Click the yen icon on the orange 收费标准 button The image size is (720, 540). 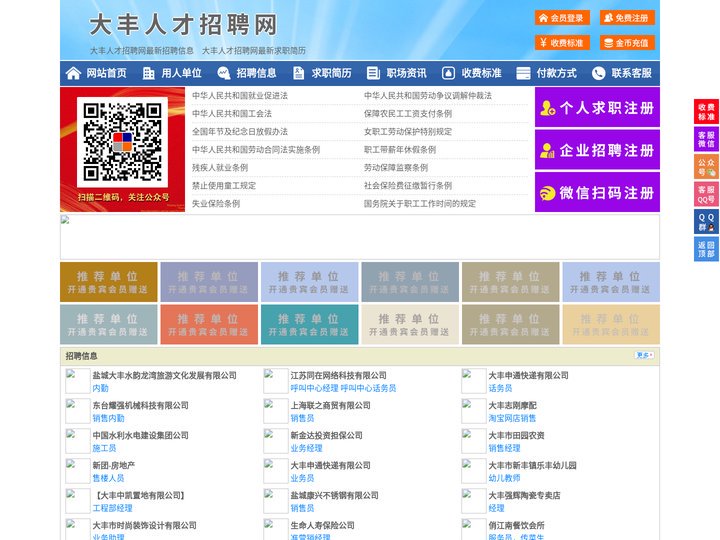(x=544, y=43)
